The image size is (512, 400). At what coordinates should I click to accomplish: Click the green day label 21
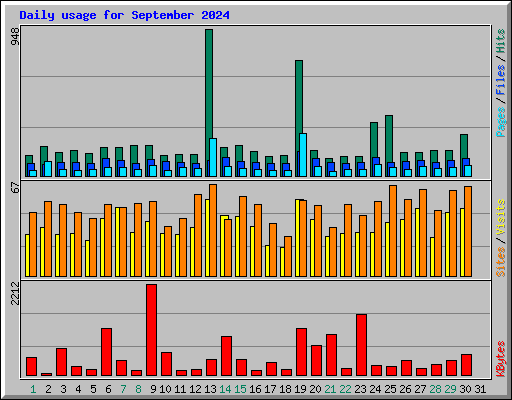pyautogui.click(x=330, y=389)
